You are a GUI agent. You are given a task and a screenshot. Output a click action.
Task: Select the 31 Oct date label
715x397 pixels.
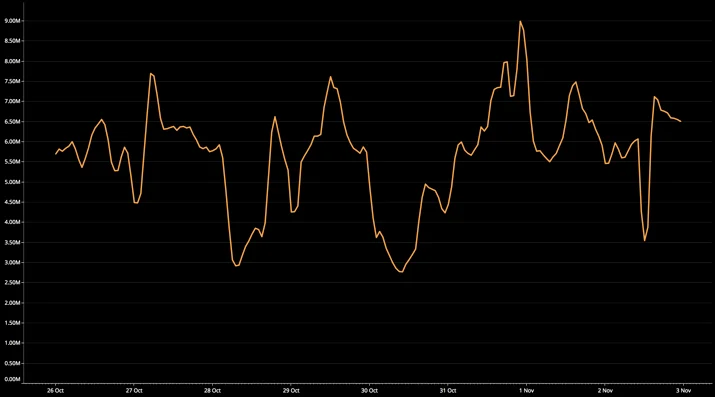[448, 391]
